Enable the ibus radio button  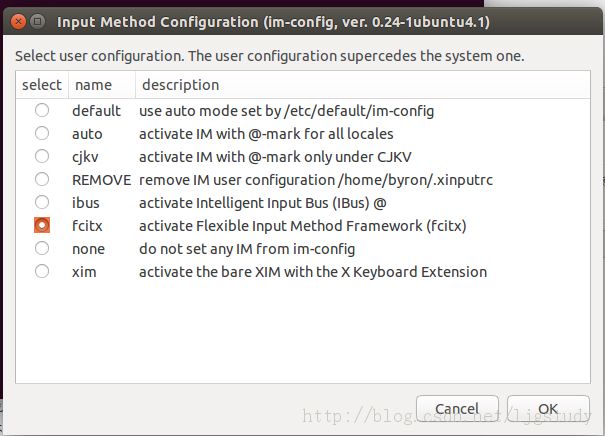[x=42, y=202]
